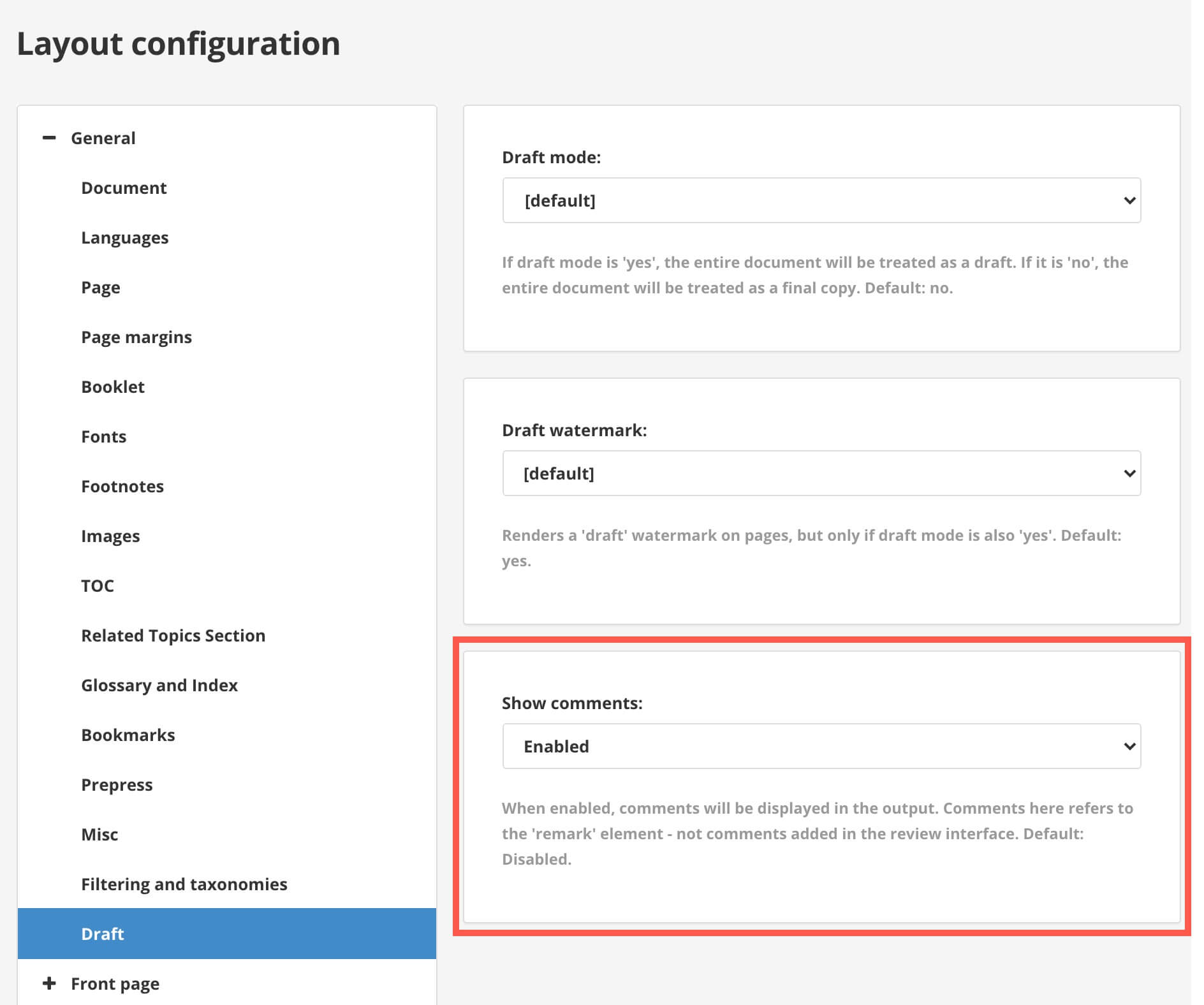The image size is (1204, 1005).
Task: Go to Footnotes settings
Action: click(122, 487)
